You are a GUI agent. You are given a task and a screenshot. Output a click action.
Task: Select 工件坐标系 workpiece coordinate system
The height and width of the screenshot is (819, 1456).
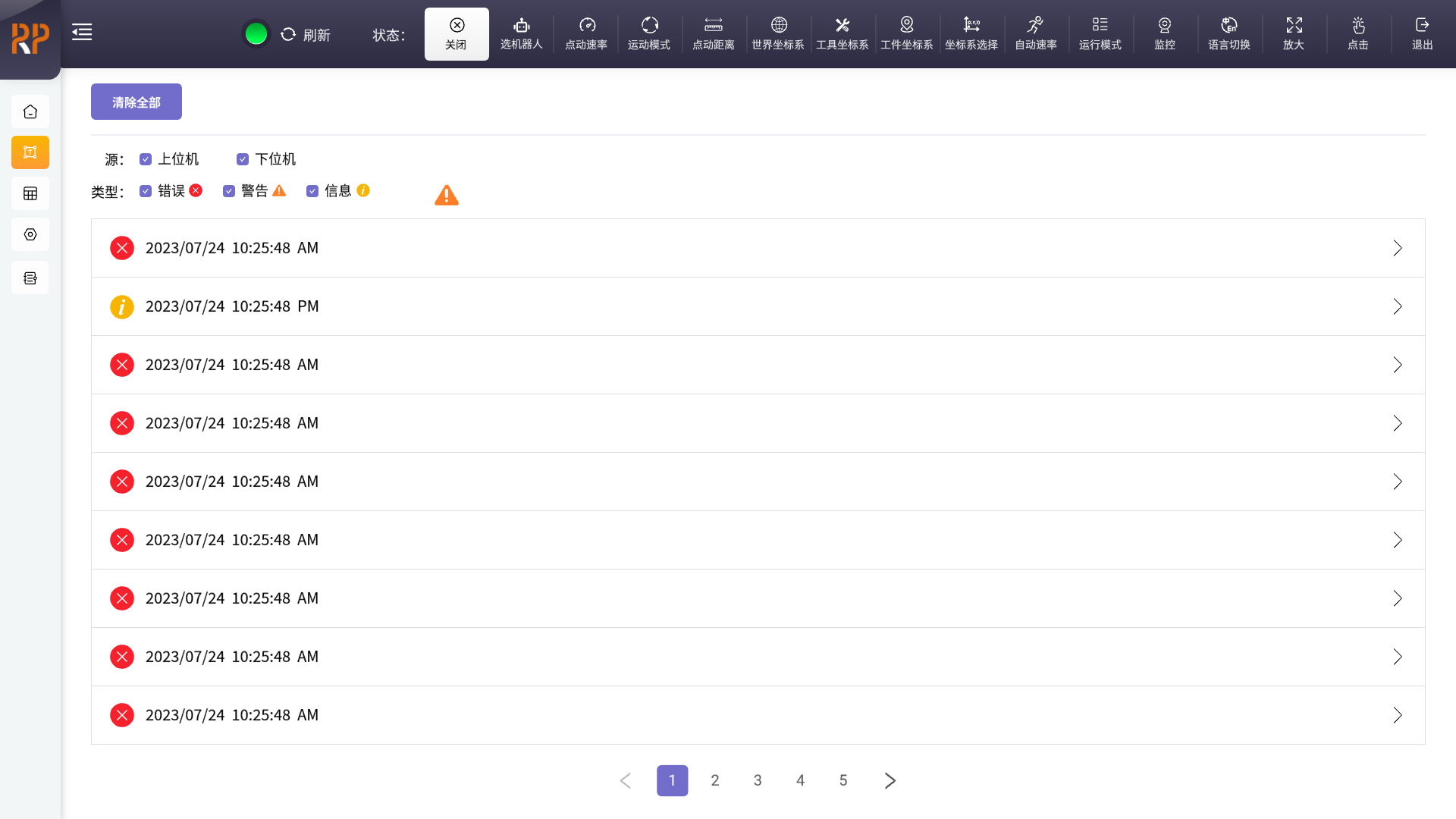907,34
